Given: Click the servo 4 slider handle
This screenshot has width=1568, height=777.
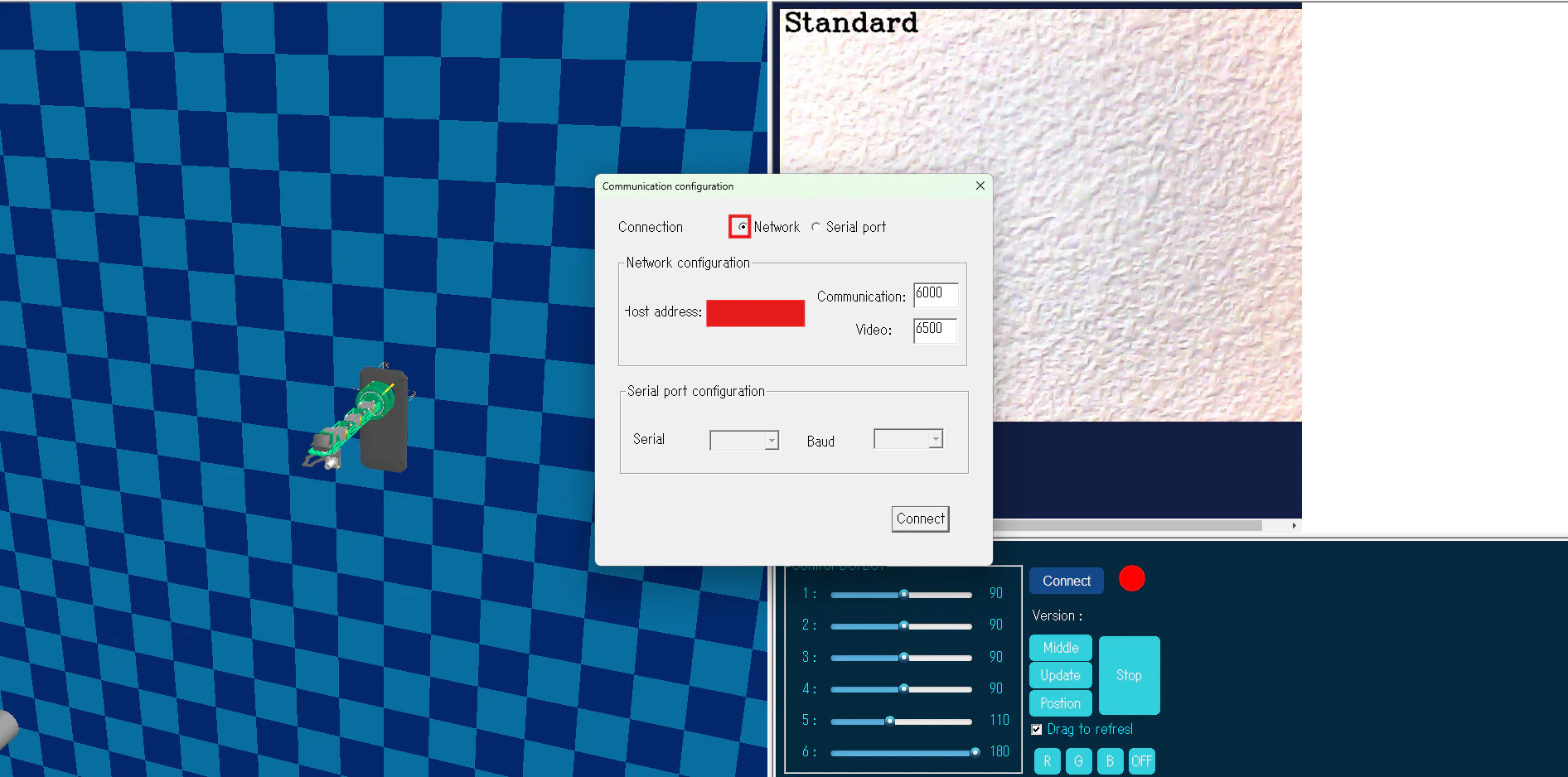Looking at the screenshot, I should coord(904,688).
